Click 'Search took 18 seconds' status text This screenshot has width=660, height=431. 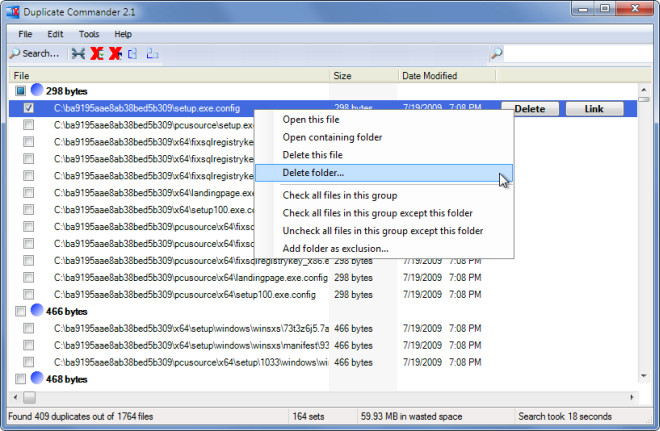(x=565, y=416)
